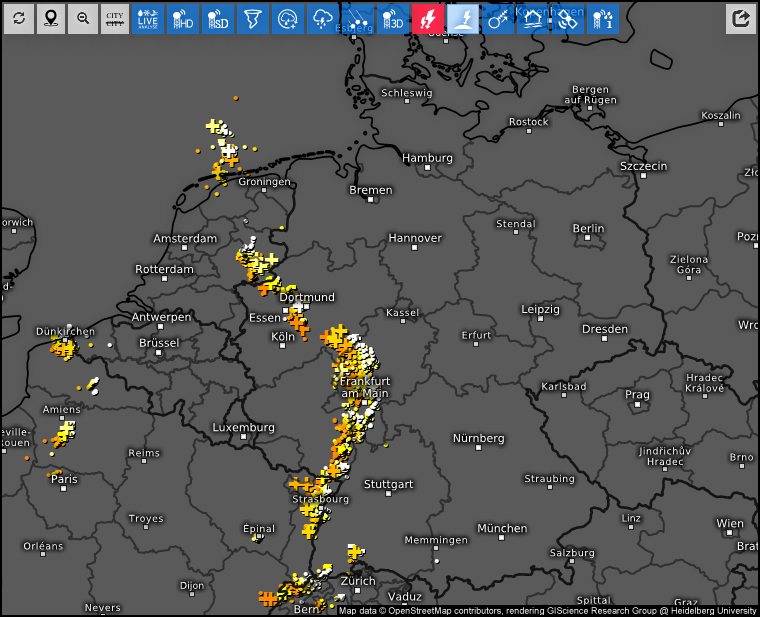Click the Rostock city label
The width and height of the screenshot is (760, 617).
point(528,122)
